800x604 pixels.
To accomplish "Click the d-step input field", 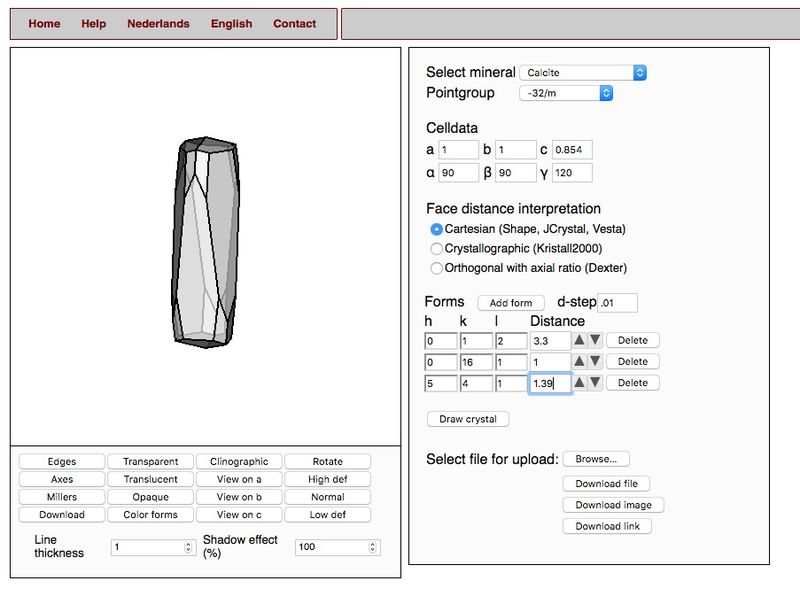I will (617, 303).
